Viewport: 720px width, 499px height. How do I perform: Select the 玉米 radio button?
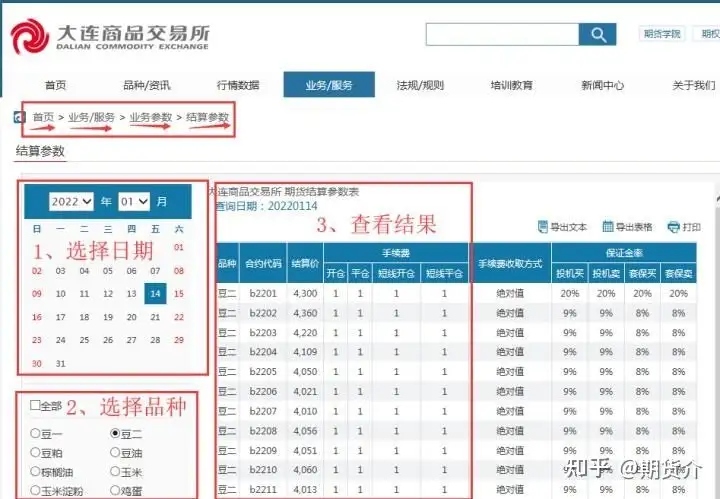tap(115, 471)
